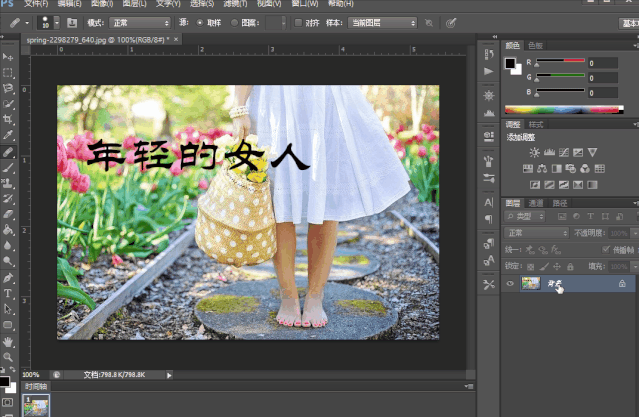Image resolution: width=639 pixels, height=417 pixels.
Task: Select the History Brush tool
Action: [x=8, y=199]
